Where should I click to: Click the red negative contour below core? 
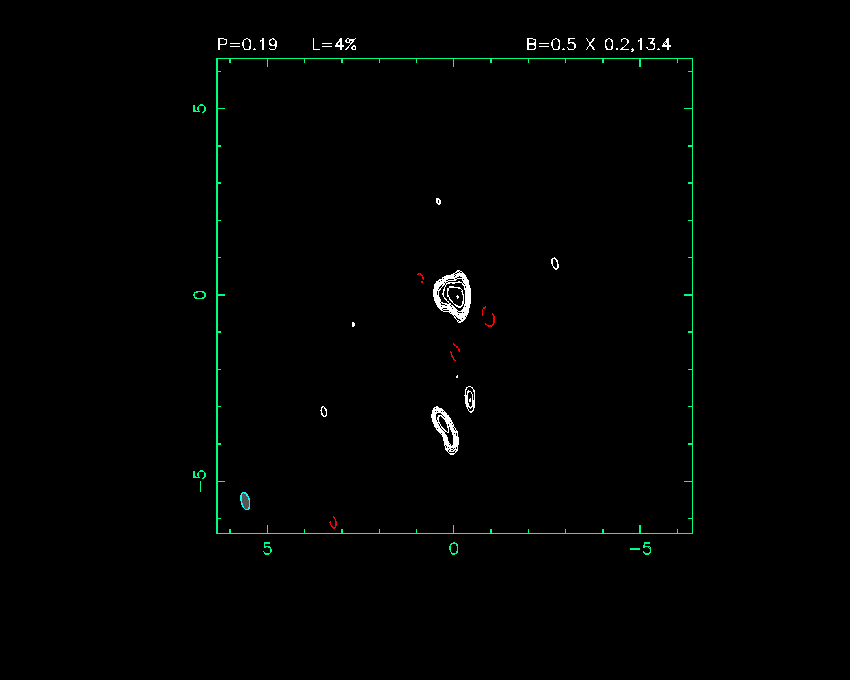tap(455, 352)
